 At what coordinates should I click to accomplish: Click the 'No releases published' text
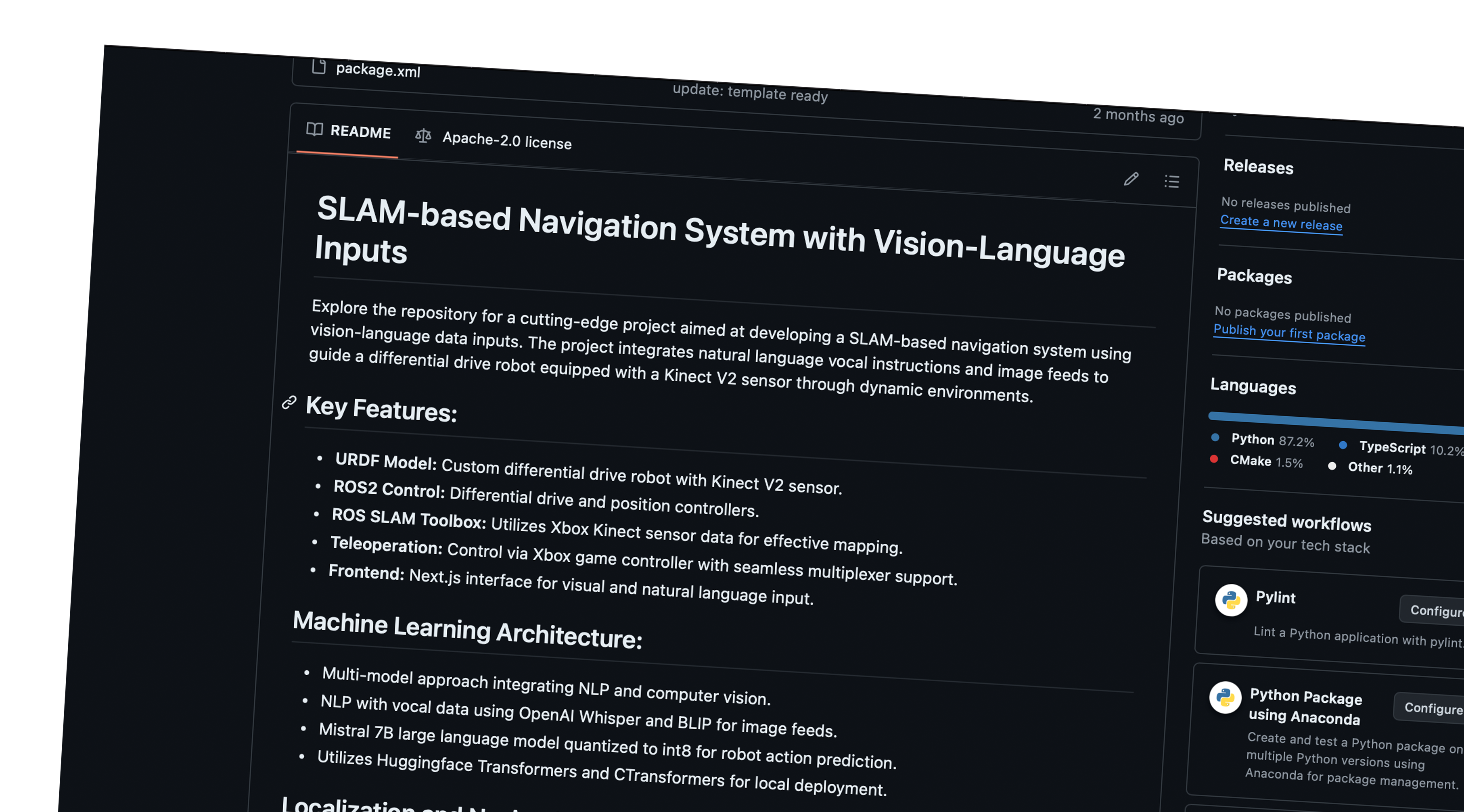pyautogui.click(x=1286, y=205)
